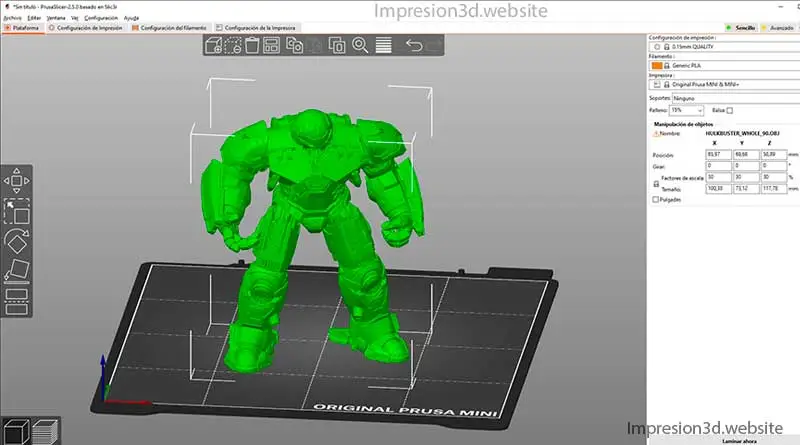Open the Editar menu
Image resolution: width=800 pixels, height=445 pixels.
(34, 18)
